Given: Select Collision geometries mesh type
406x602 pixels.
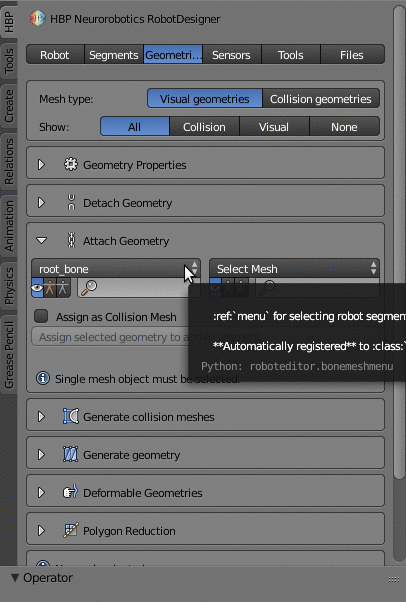Looking at the screenshot, I should (x=321, y=99).
